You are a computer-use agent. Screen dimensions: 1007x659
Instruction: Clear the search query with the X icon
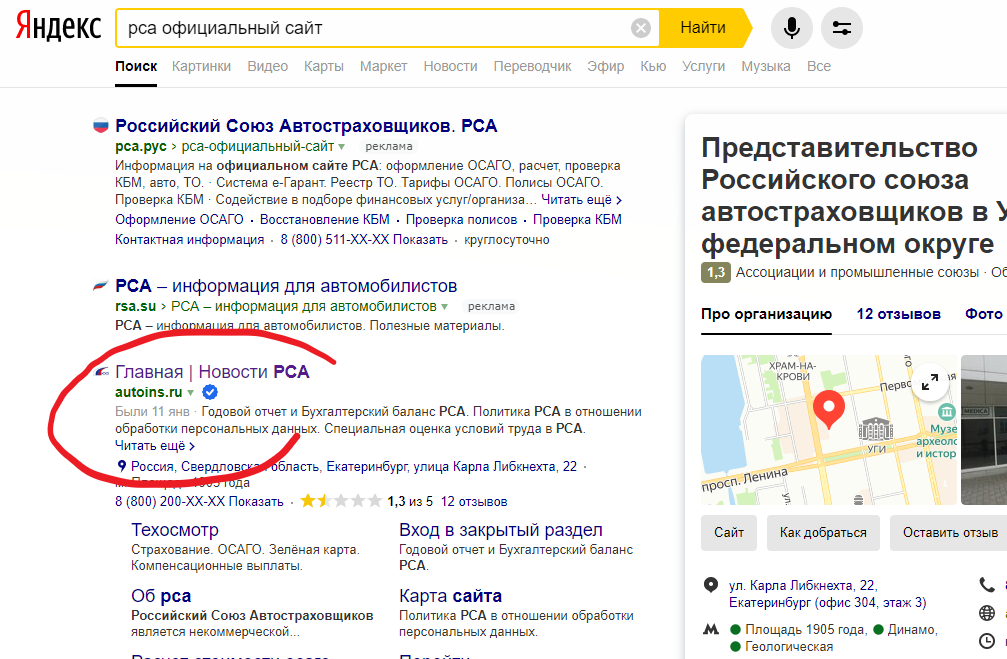click(641, 27)
